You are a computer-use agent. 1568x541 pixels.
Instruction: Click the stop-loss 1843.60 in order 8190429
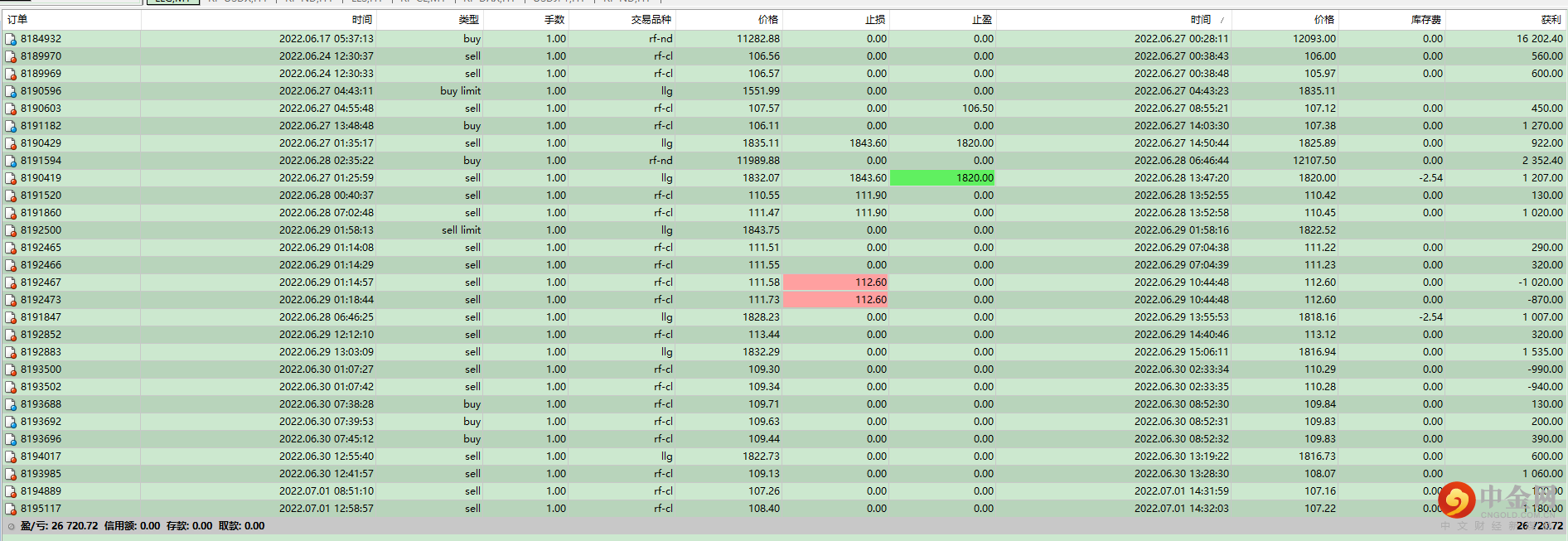[868, 143]
